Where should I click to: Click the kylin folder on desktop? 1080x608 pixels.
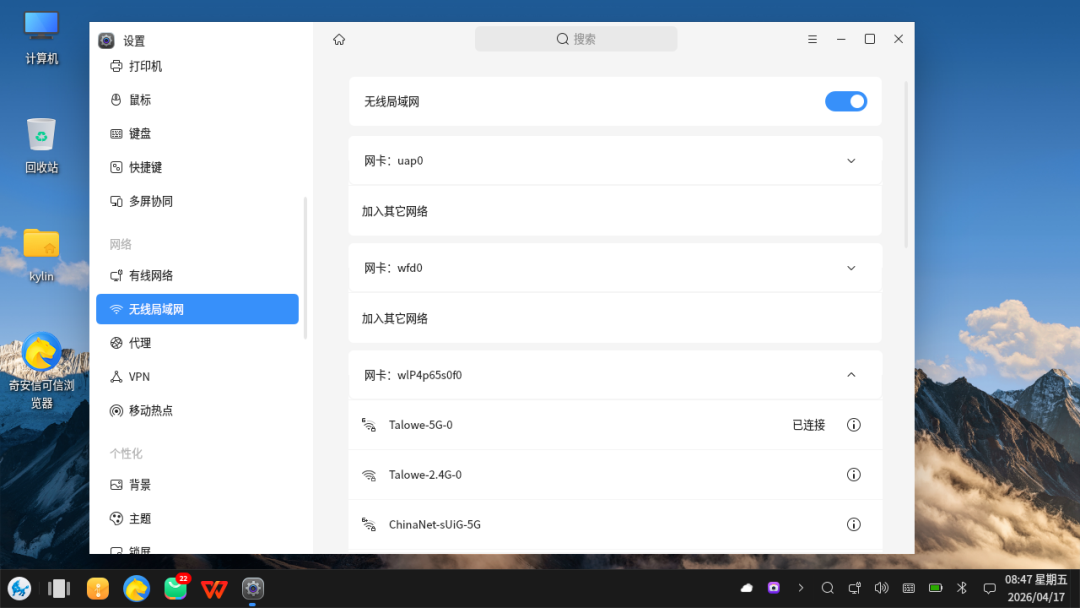(x=41, y=255)
